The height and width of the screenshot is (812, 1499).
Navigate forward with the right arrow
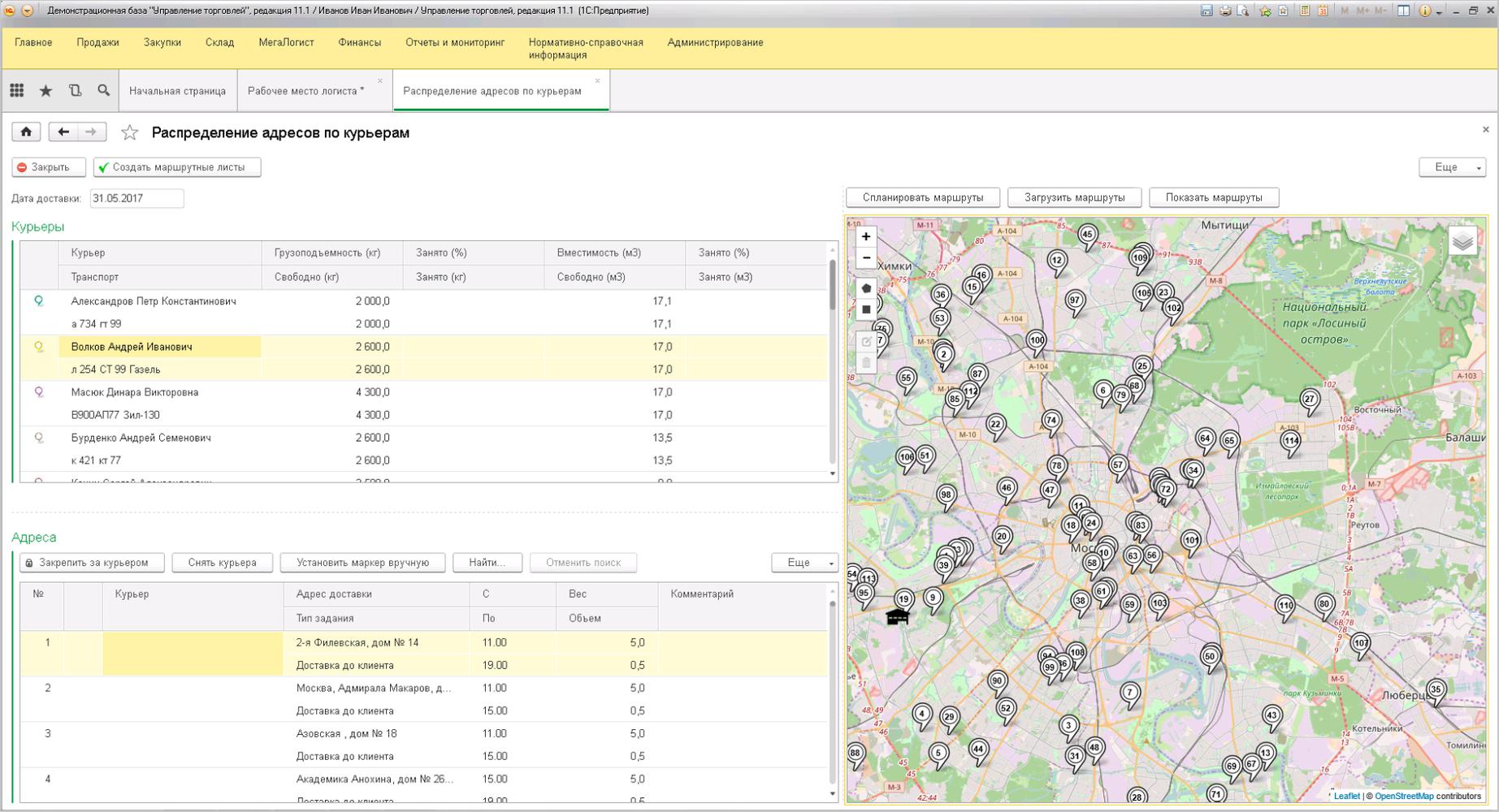point(92,132)
